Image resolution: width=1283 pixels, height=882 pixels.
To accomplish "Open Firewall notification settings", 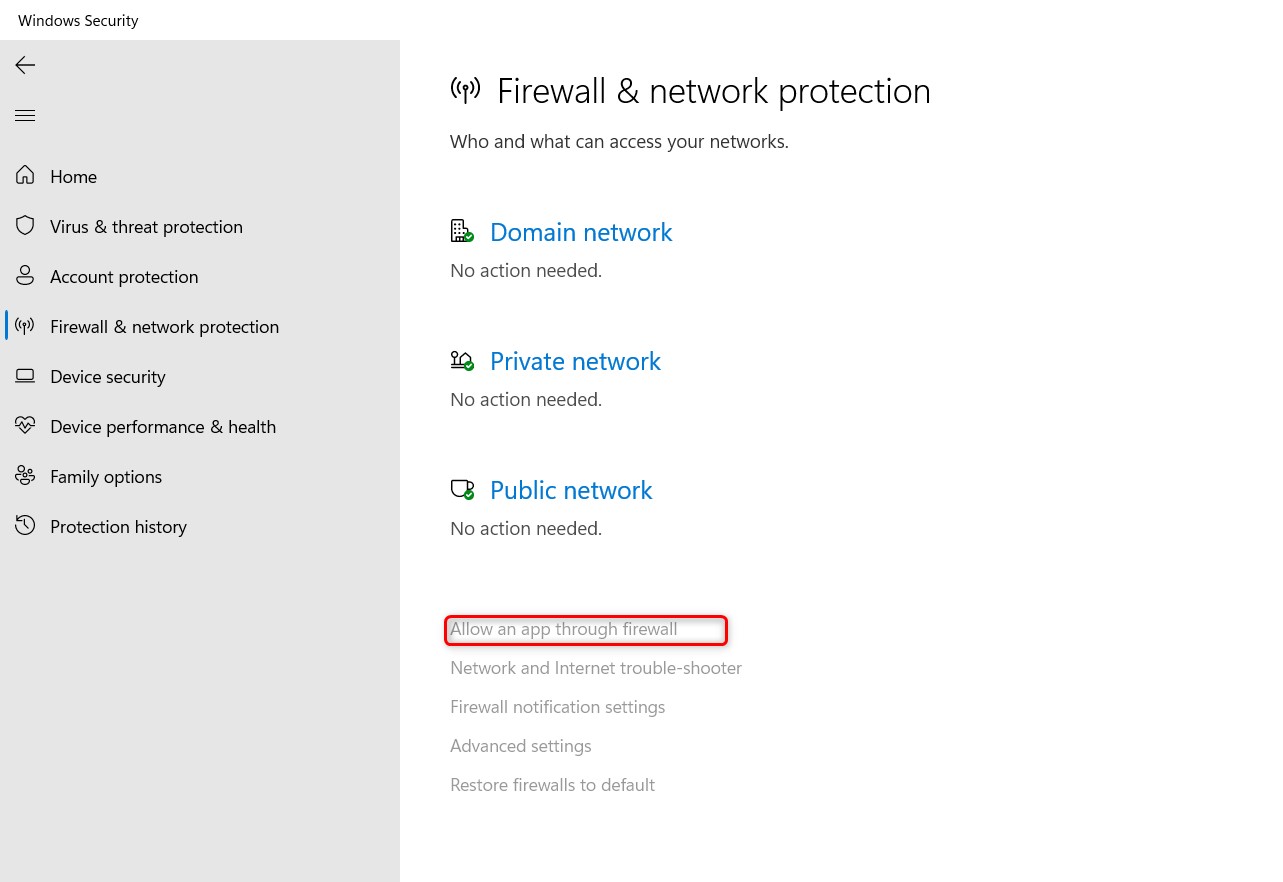I will (x=557, y=706).
